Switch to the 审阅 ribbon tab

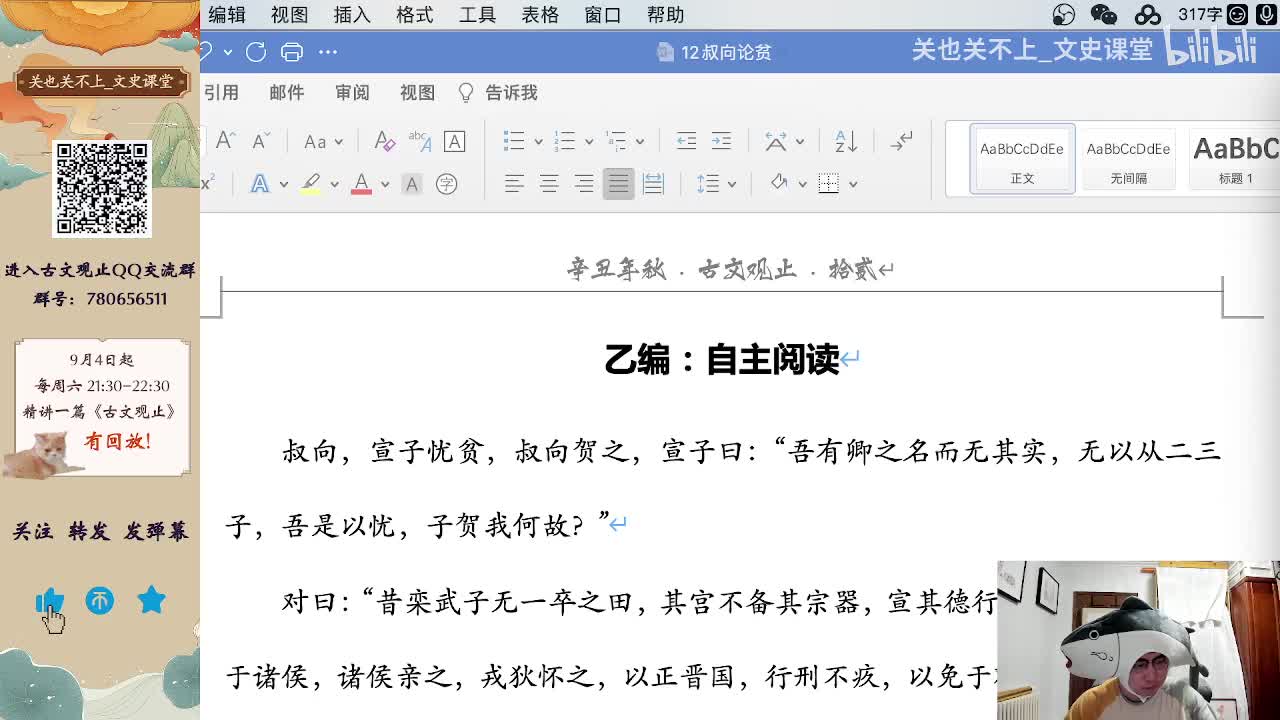pos(352,93)
